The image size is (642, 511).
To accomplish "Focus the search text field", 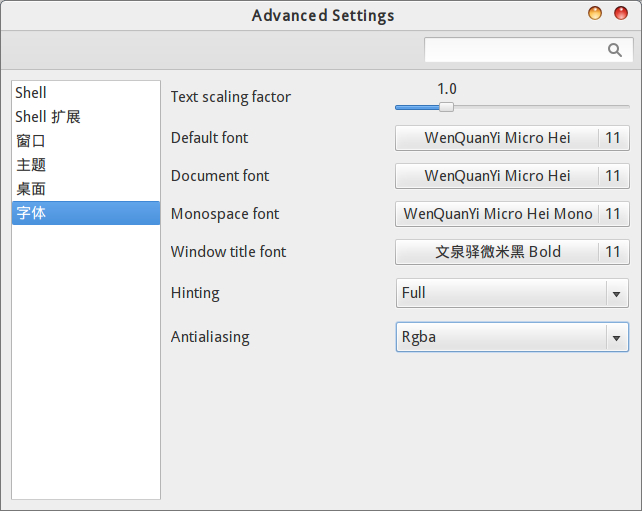I will click(514, 50).
